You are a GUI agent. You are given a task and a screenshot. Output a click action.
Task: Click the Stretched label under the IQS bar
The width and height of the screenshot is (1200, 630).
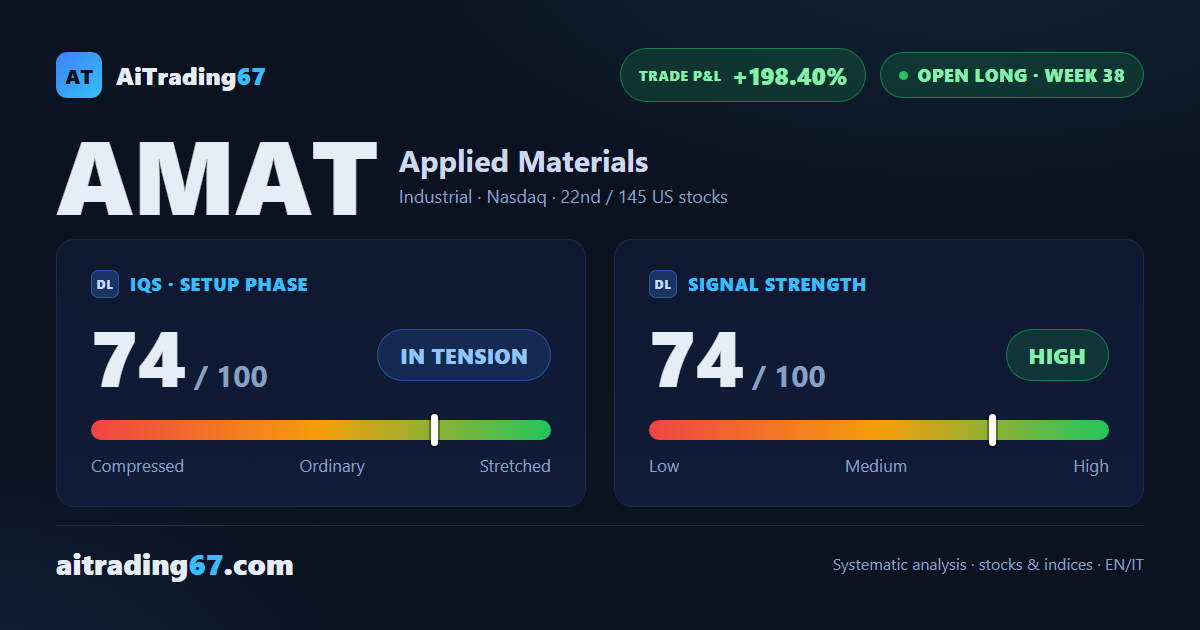pyautogui.click(x=515, y=466)
